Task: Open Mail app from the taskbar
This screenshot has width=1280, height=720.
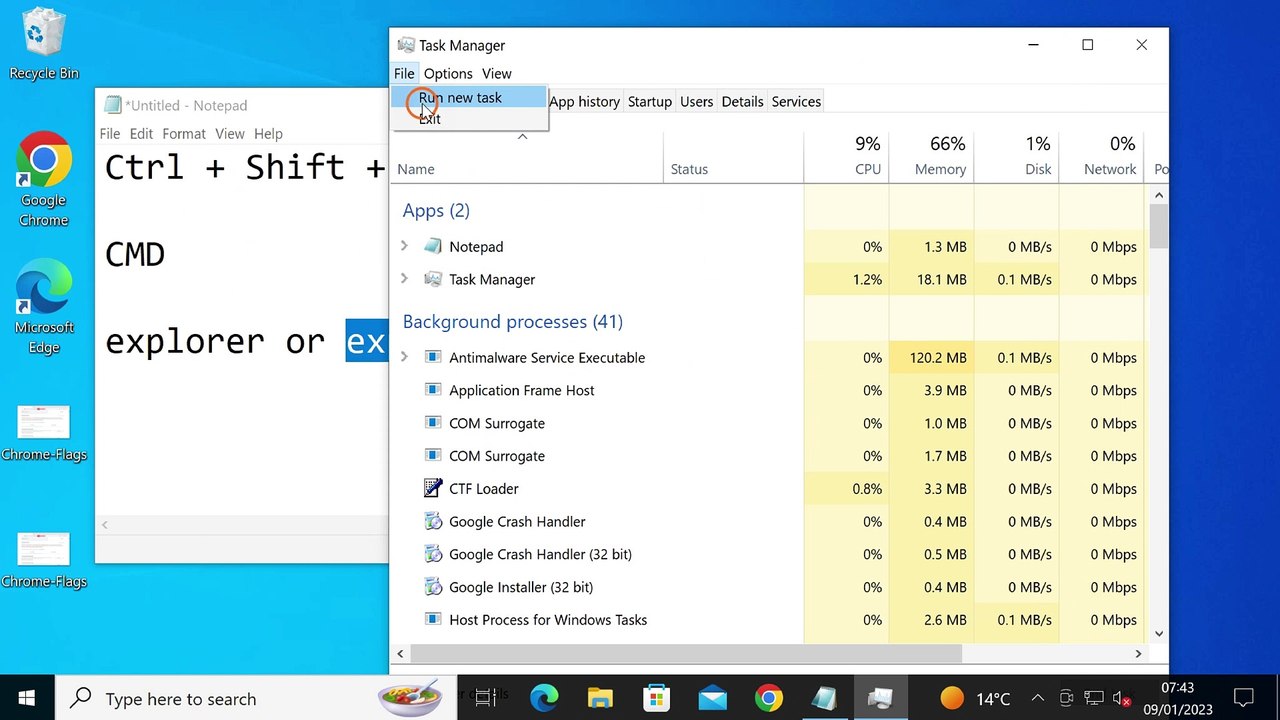Action: [712, 698]
